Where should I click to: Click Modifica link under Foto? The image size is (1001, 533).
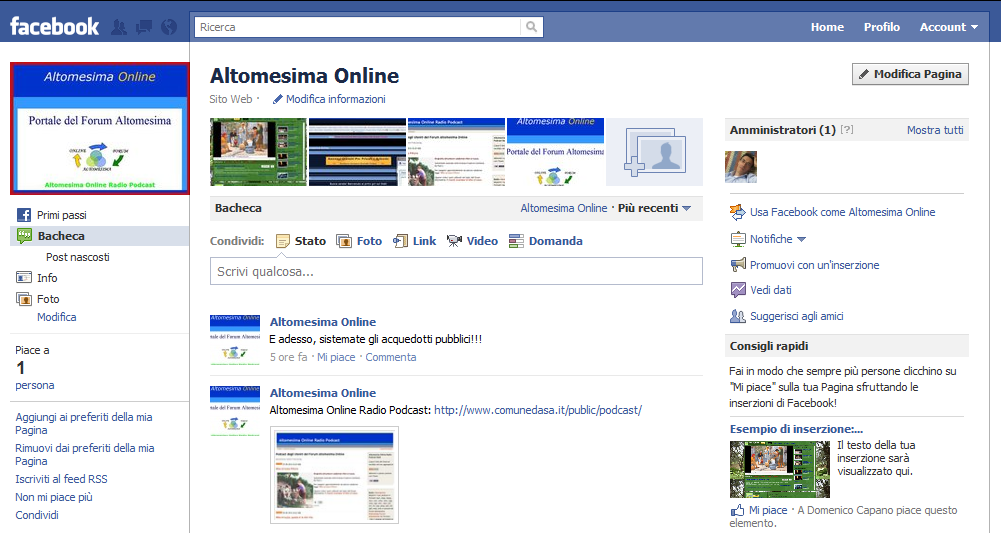[56, 317]
